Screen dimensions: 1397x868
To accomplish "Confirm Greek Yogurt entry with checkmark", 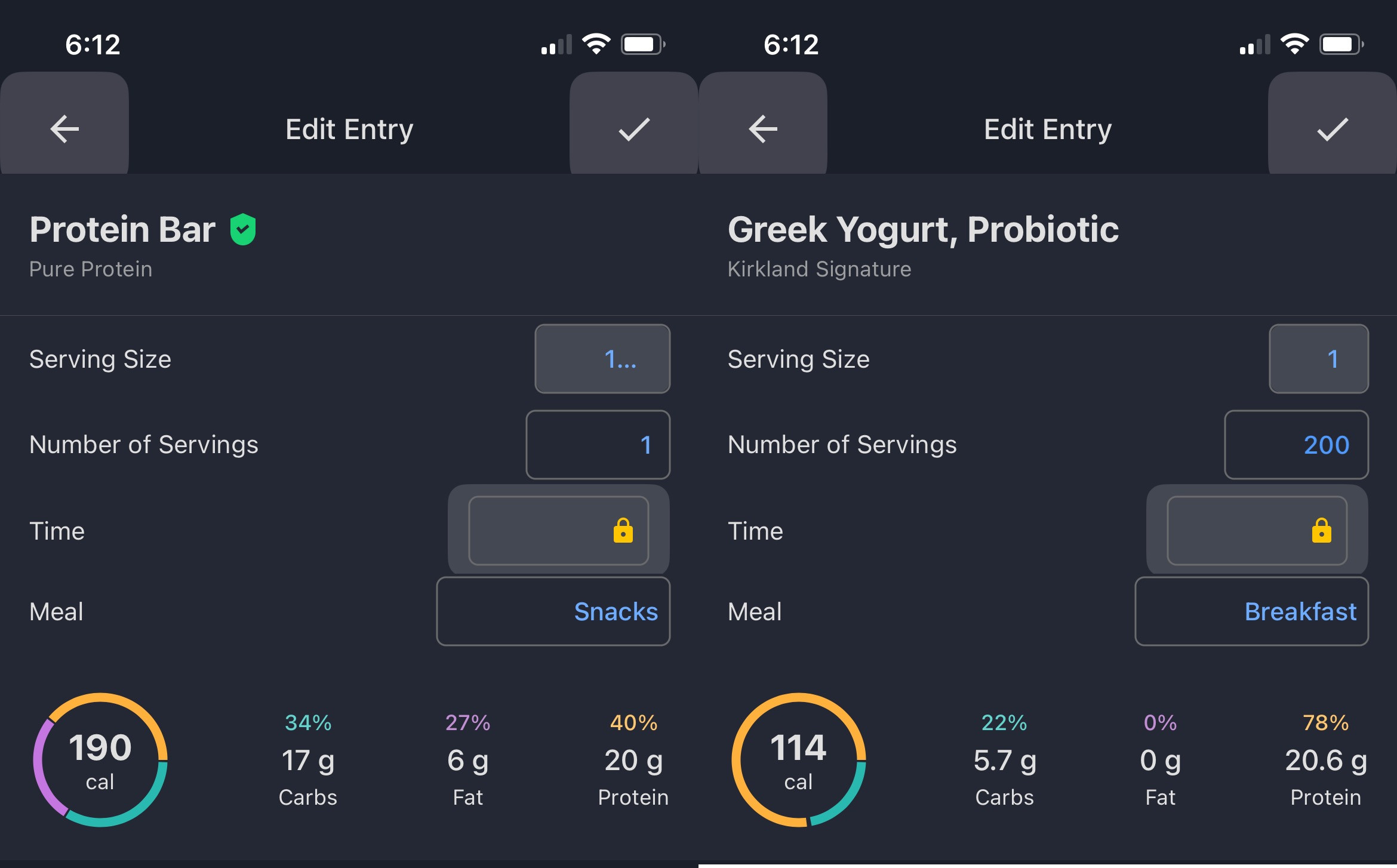I will pos(1333,124).
